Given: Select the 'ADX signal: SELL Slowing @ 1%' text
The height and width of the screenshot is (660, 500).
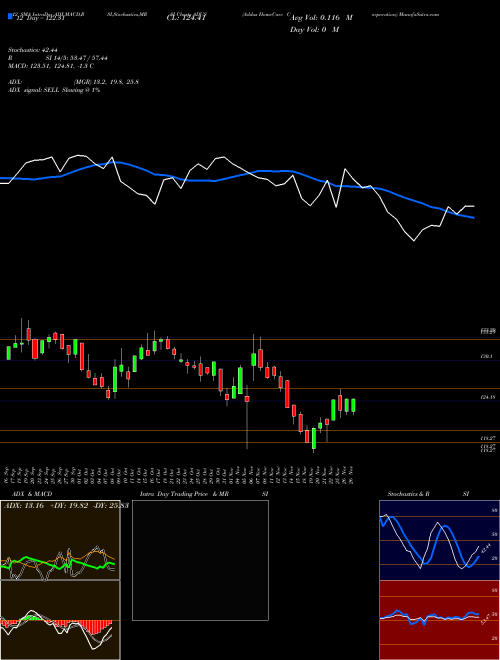Looking at the screenshot, I should [54, 90].
